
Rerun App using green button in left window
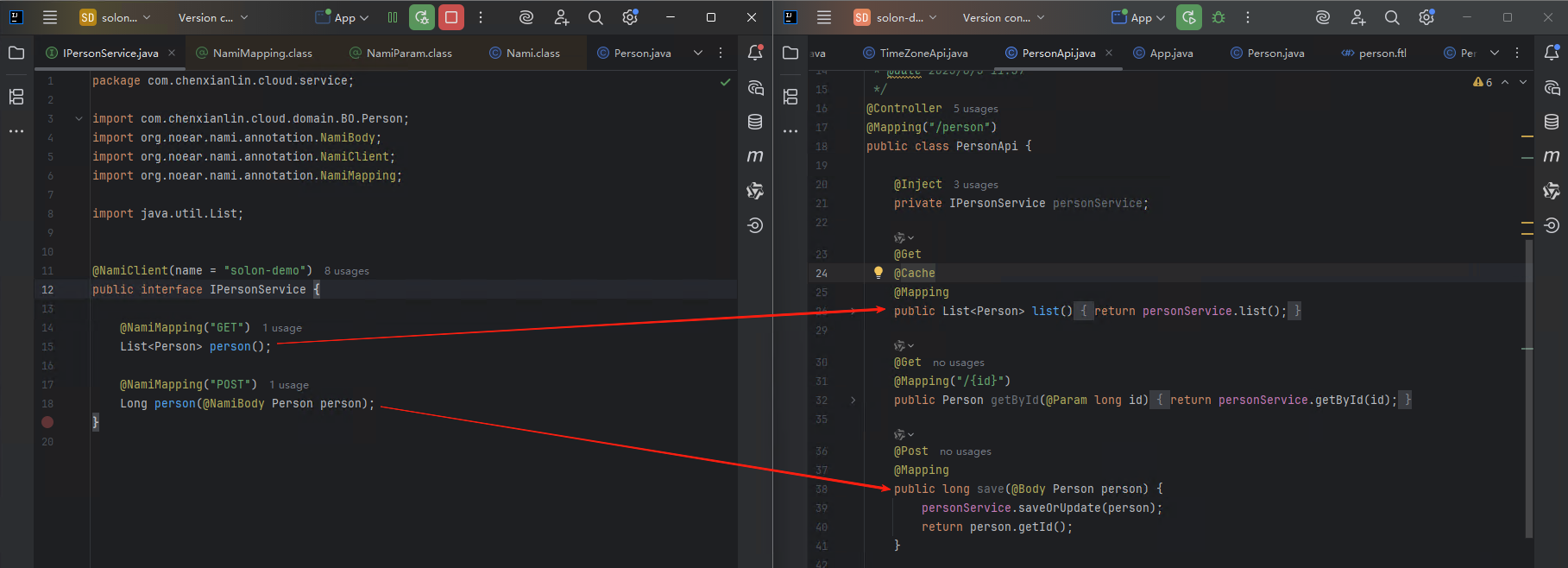click(x=422, y=17)
